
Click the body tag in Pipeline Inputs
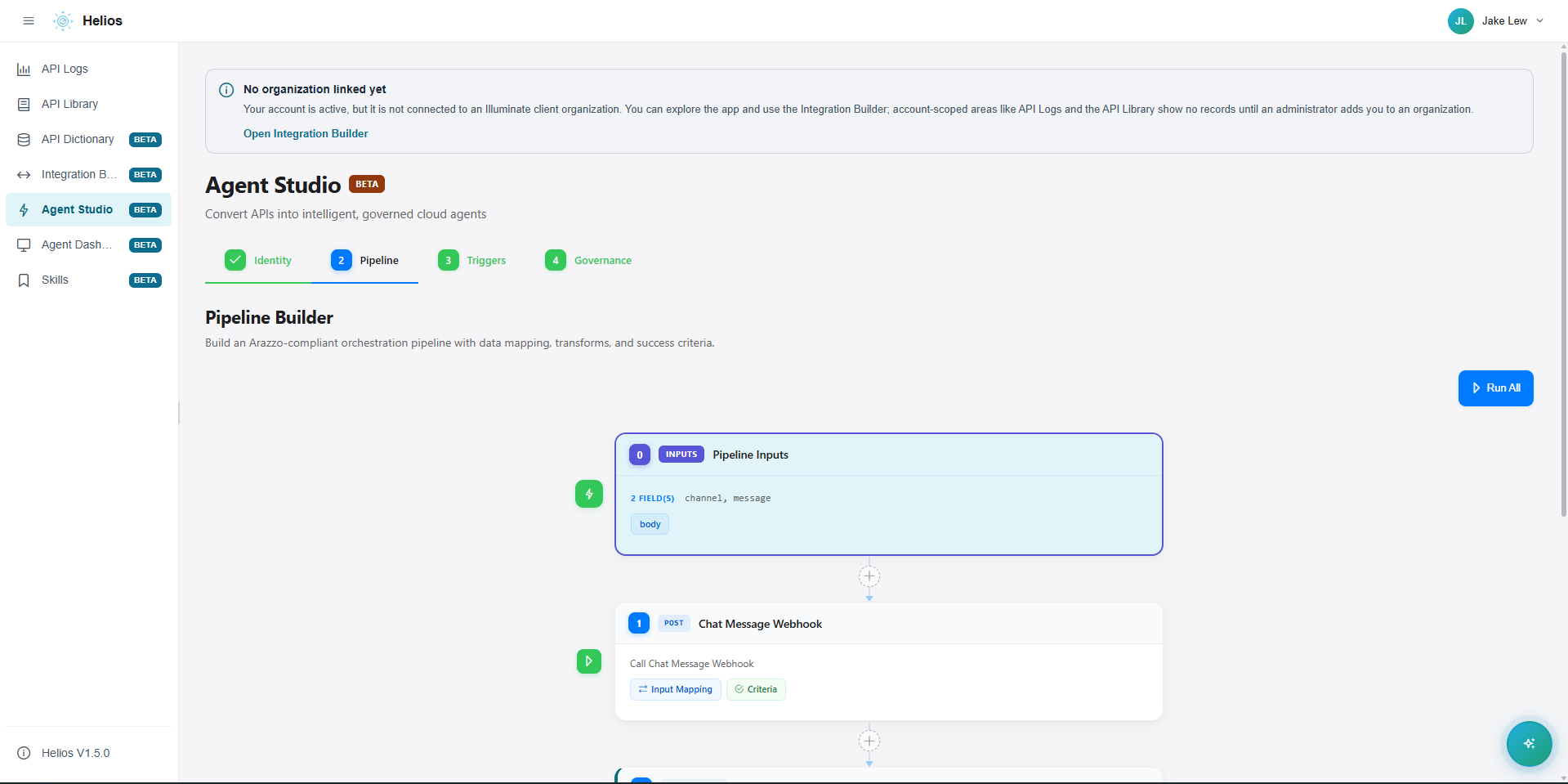click(650, 524)
